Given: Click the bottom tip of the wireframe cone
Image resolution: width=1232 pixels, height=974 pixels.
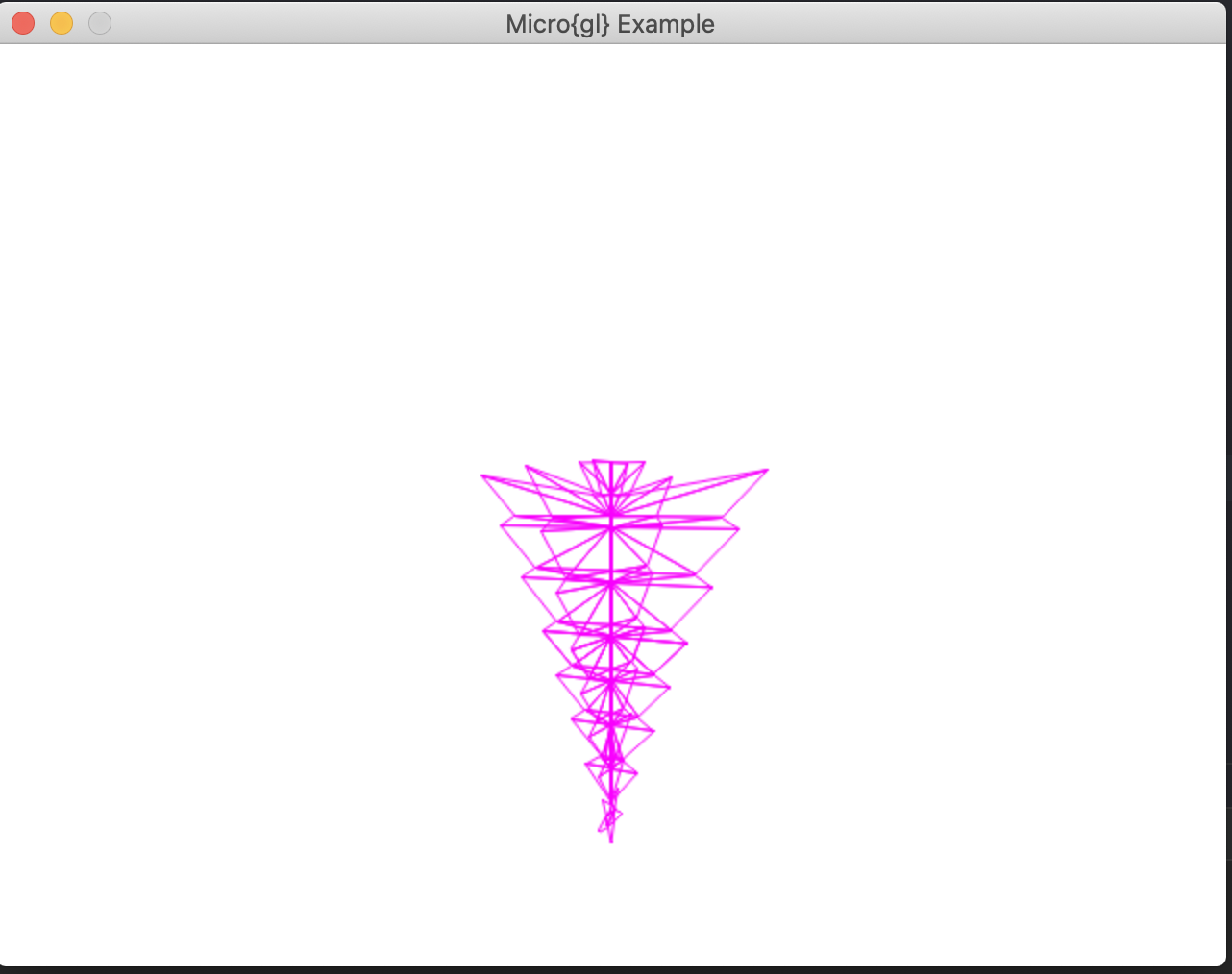Looking at the screenshot, I should [611, 839].
